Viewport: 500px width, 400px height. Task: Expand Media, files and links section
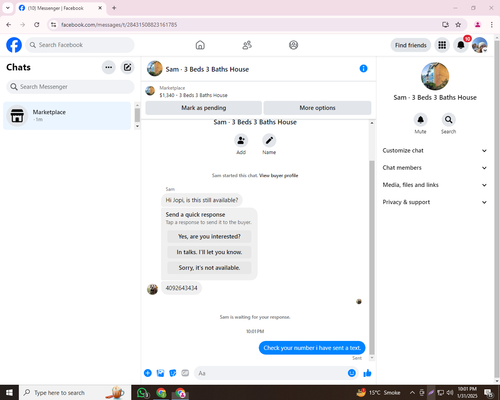435,185
